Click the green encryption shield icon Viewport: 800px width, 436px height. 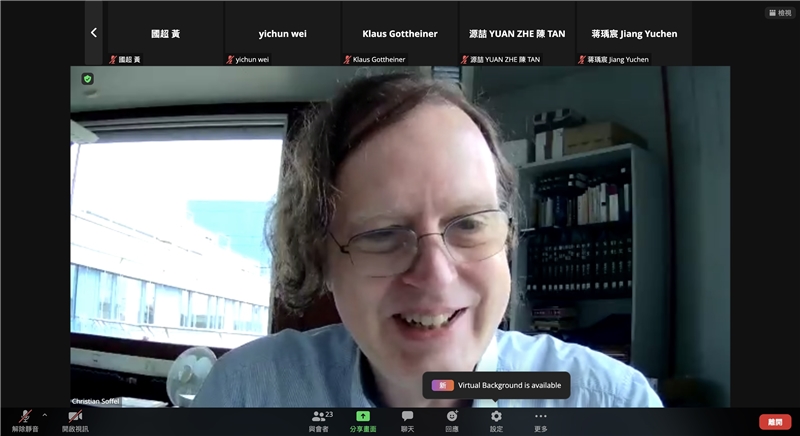(x=88, y=79)
